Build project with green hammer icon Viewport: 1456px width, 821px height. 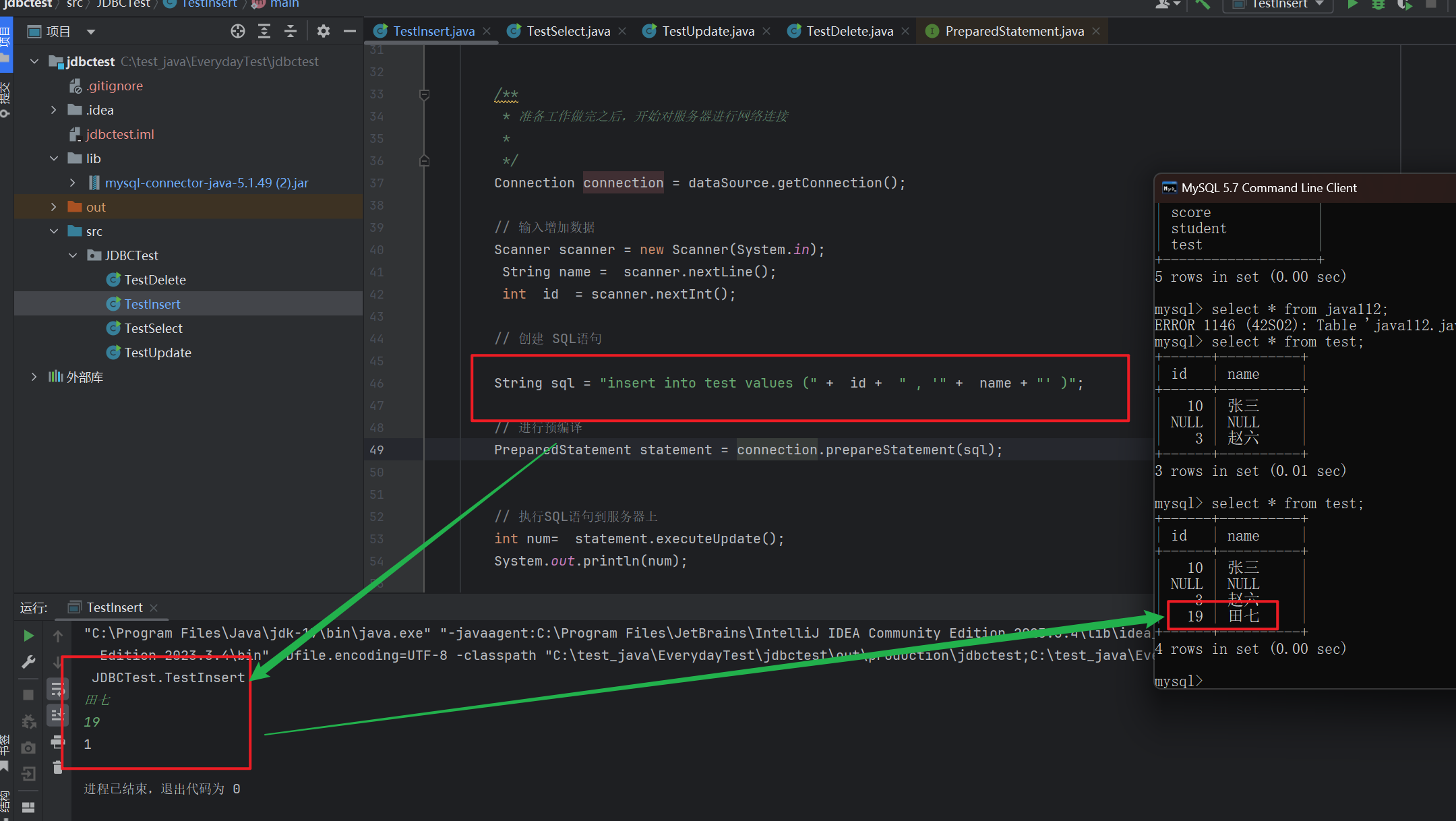click(1203, 4)
